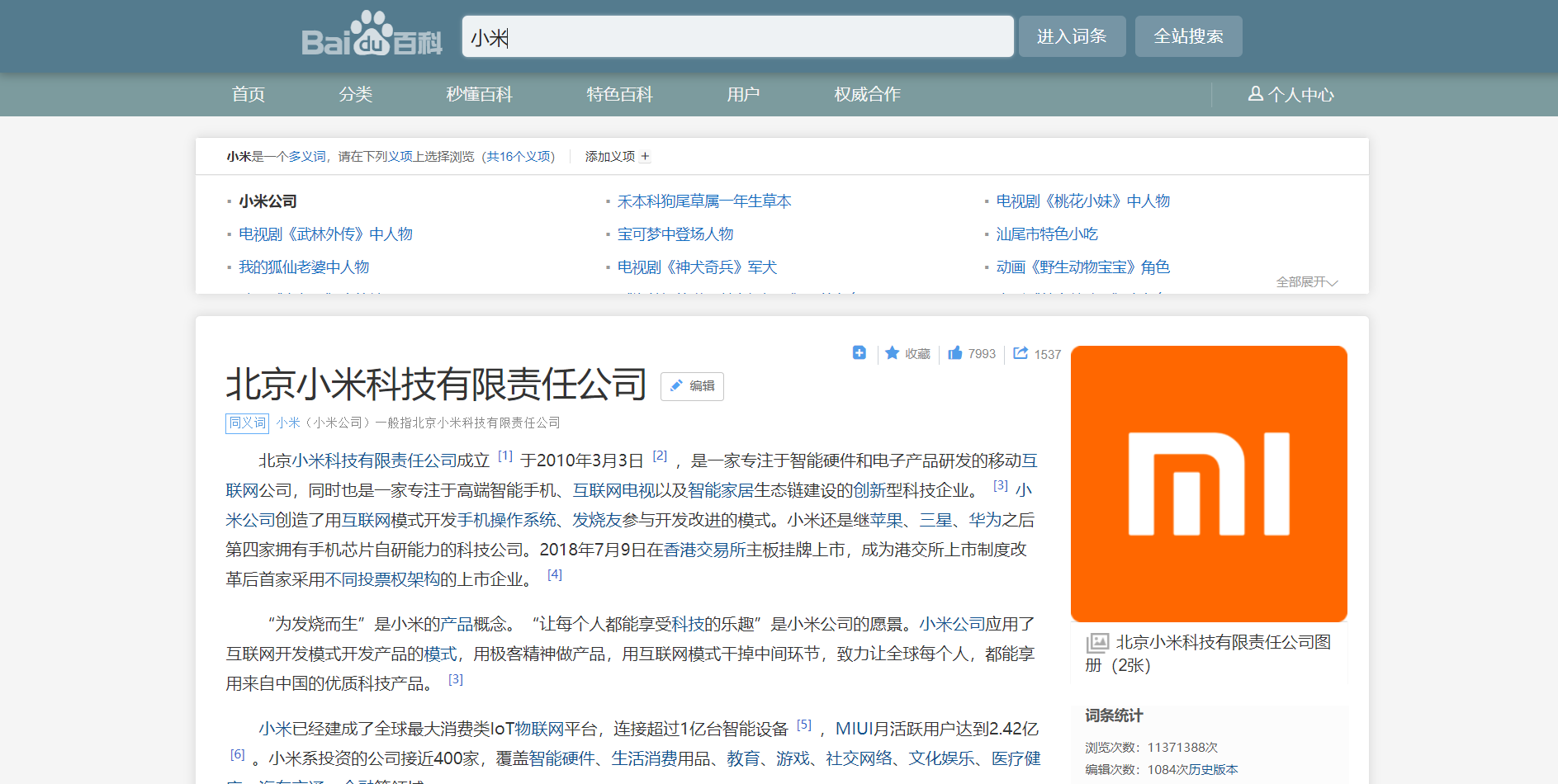Open 北京小米科技有限责任公司图册 album link
The image size is (1558, 784).
click(x=1208, y=654)
